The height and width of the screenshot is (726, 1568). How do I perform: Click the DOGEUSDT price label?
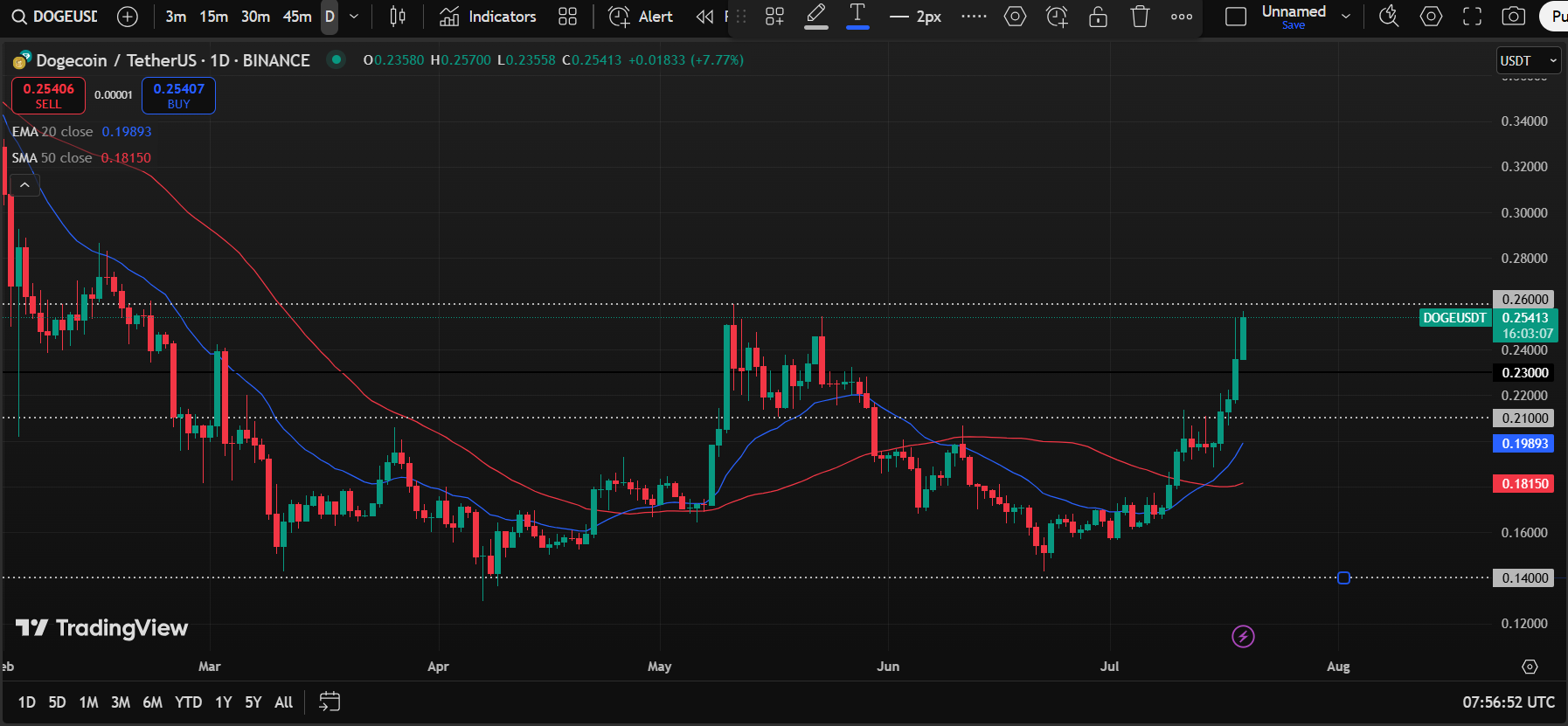(x=1455, y=318)
